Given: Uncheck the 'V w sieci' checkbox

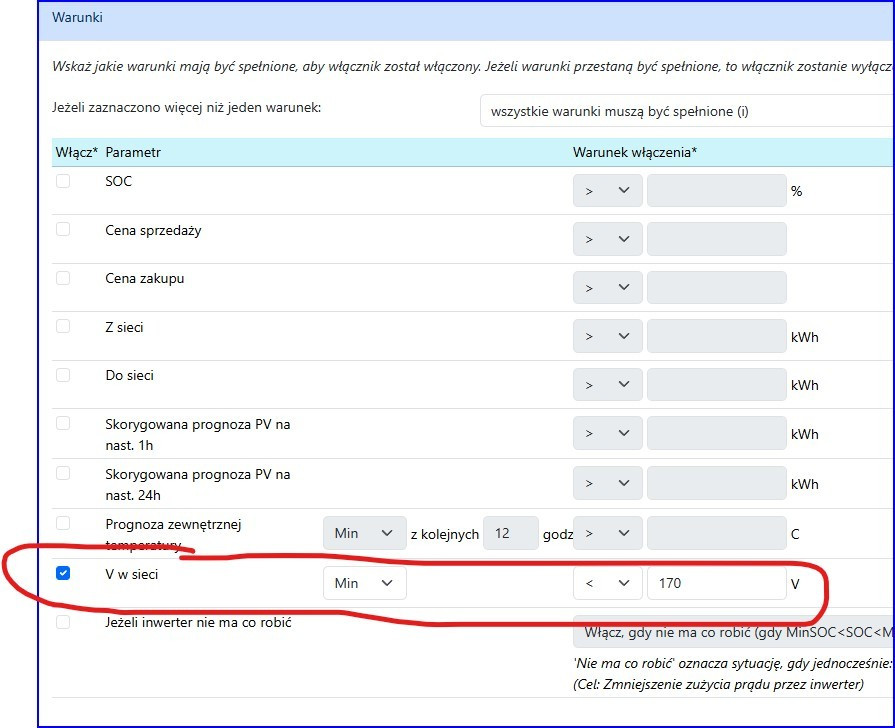Looking at the screenshot, I should point(63,573).
